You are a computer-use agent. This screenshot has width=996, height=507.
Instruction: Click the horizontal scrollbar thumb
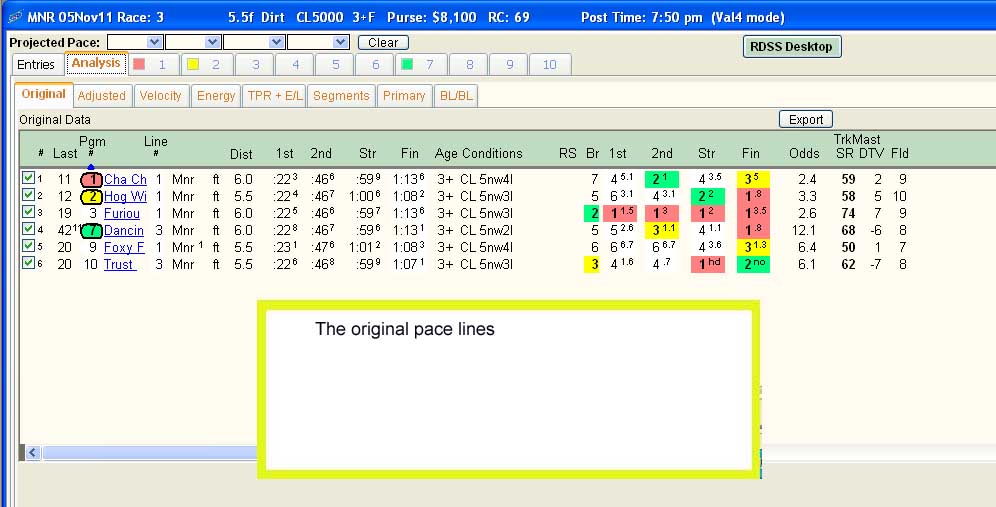(150, 453)
